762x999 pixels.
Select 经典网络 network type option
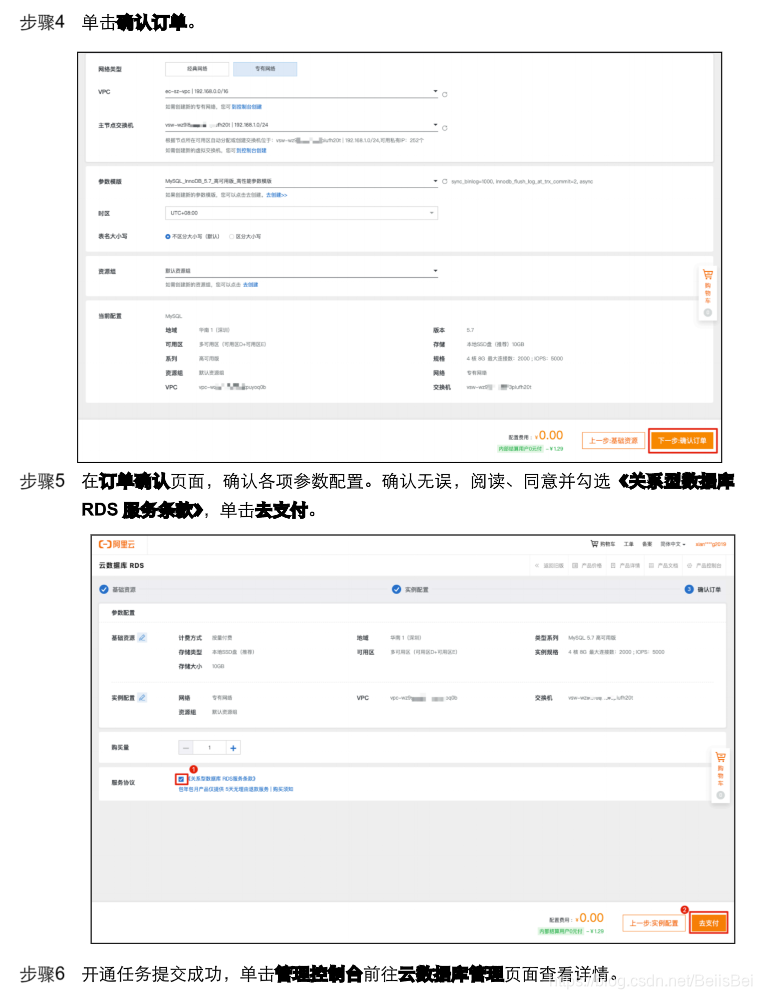coord(197,69)
